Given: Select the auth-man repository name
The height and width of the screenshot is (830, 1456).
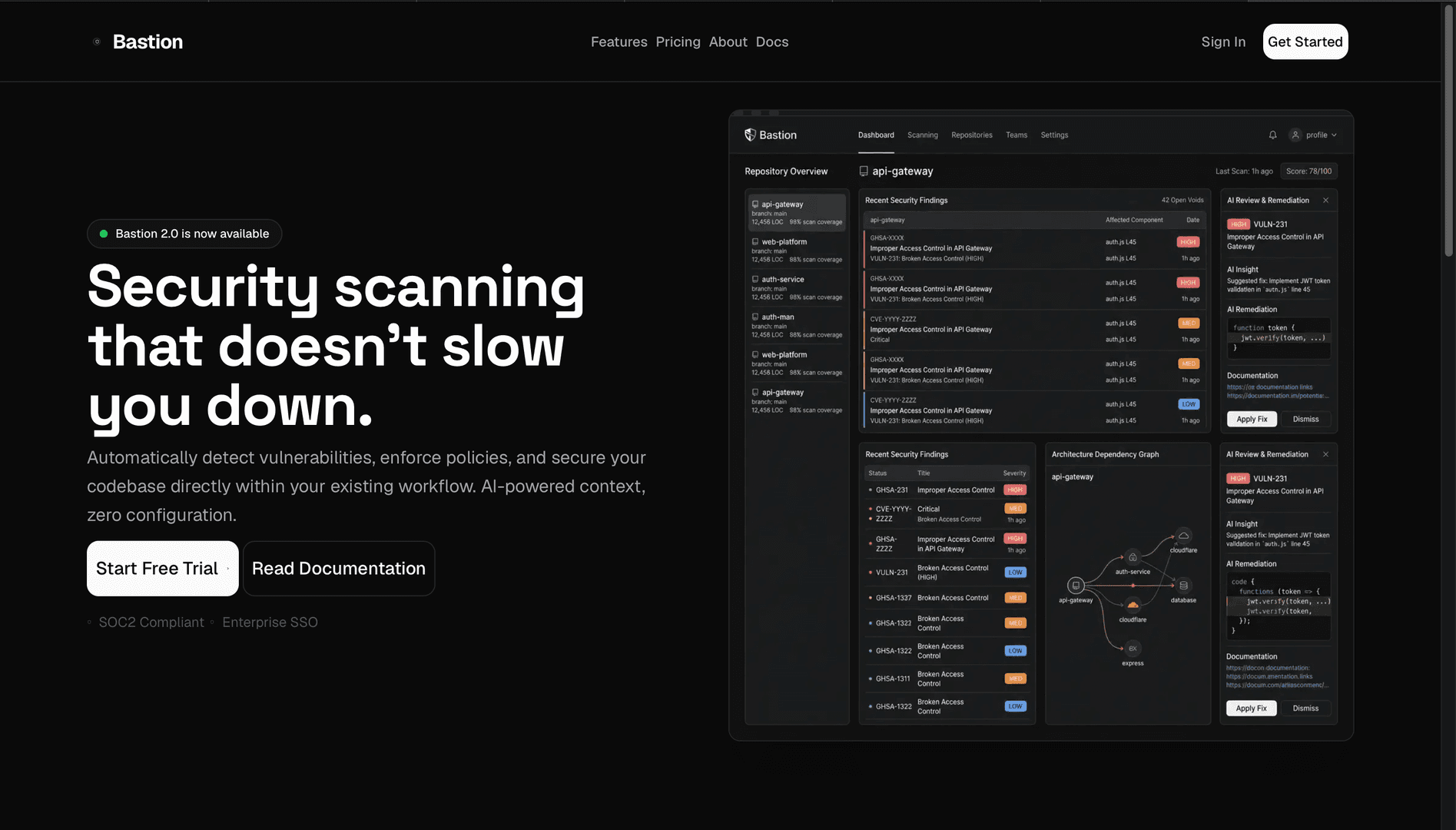Looking at the screenshot, I should (778, 317).
